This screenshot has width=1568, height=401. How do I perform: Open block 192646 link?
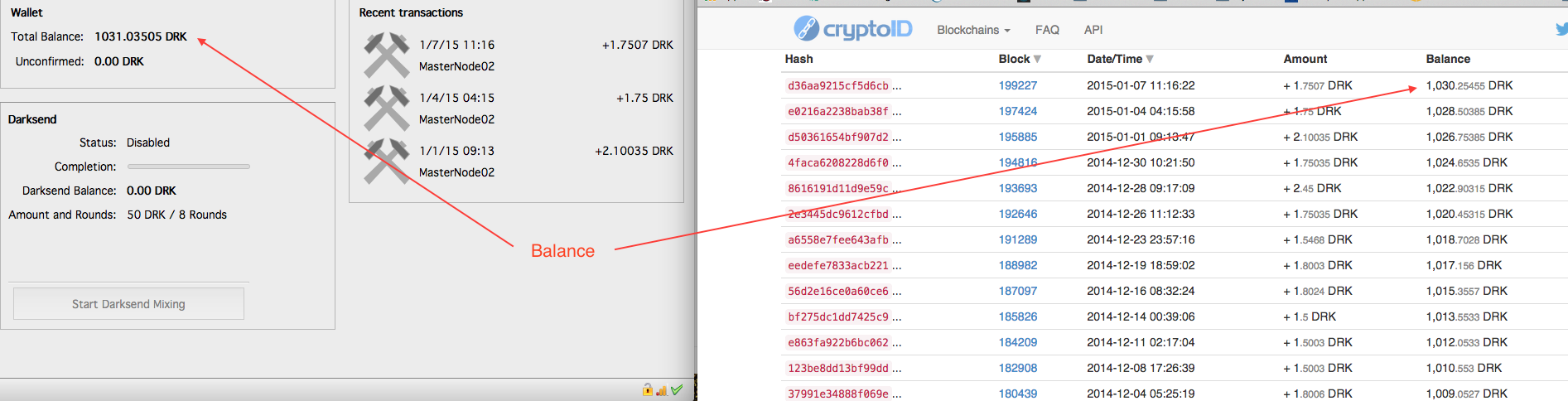click(x=1018, y=214)
